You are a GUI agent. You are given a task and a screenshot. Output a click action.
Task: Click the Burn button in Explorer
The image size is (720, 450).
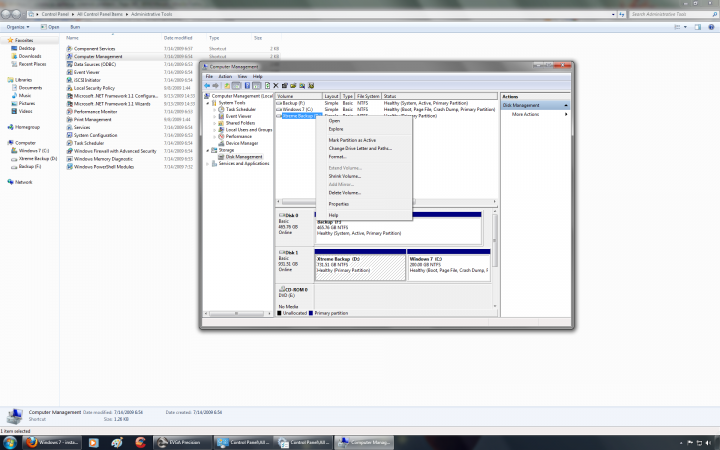[75, 27]
